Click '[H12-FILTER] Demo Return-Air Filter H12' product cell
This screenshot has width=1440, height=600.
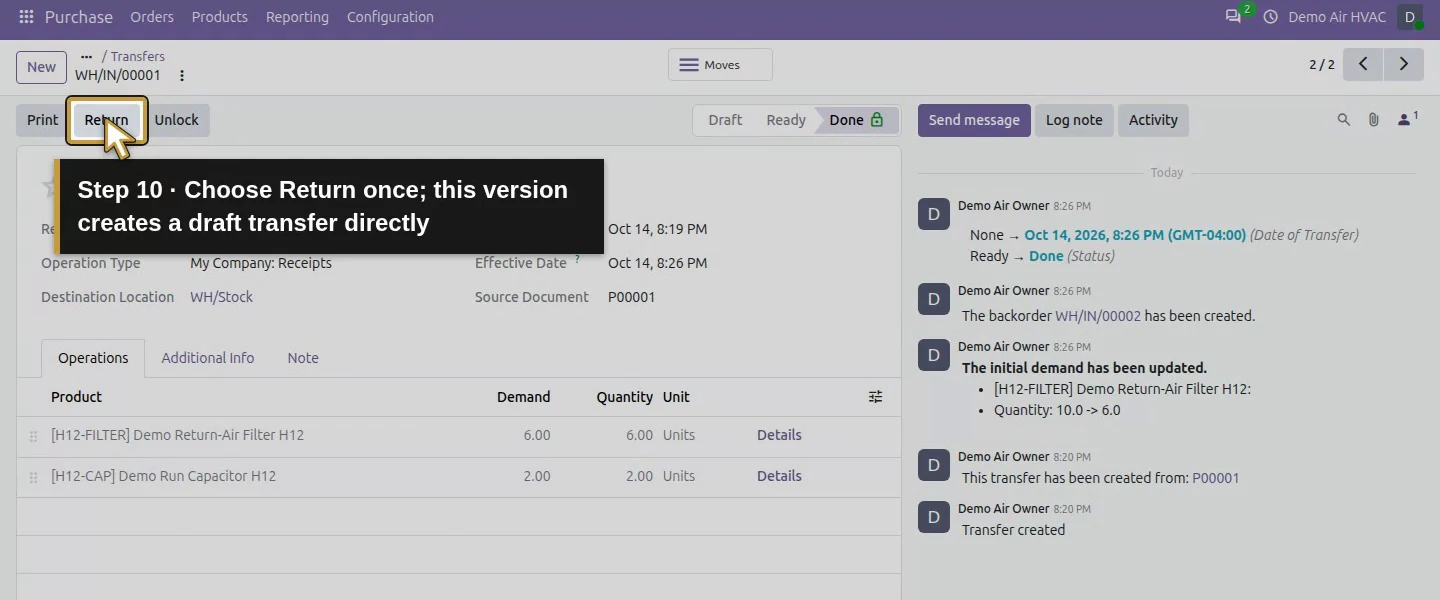pos(177,435)
